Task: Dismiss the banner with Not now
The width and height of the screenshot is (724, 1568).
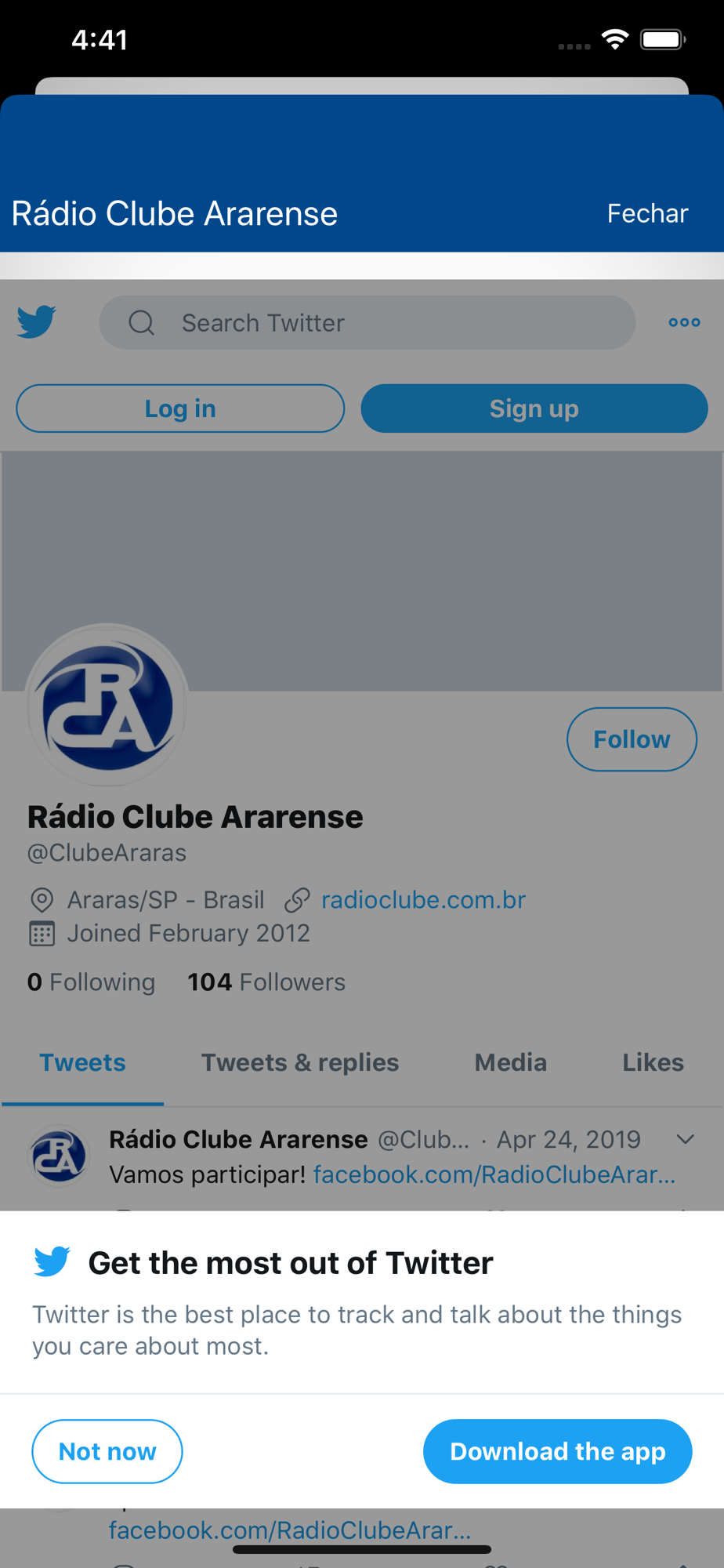Action: (x=107, y=1451)
